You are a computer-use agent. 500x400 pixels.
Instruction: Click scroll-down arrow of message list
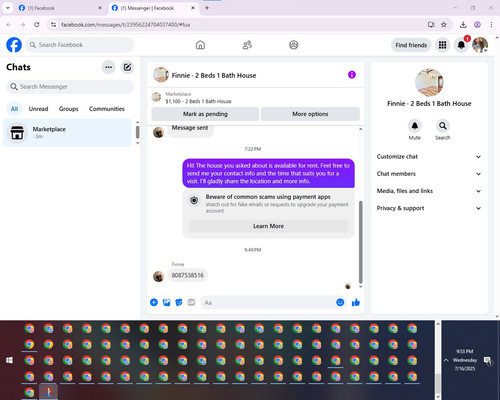(x=360, y=287)
